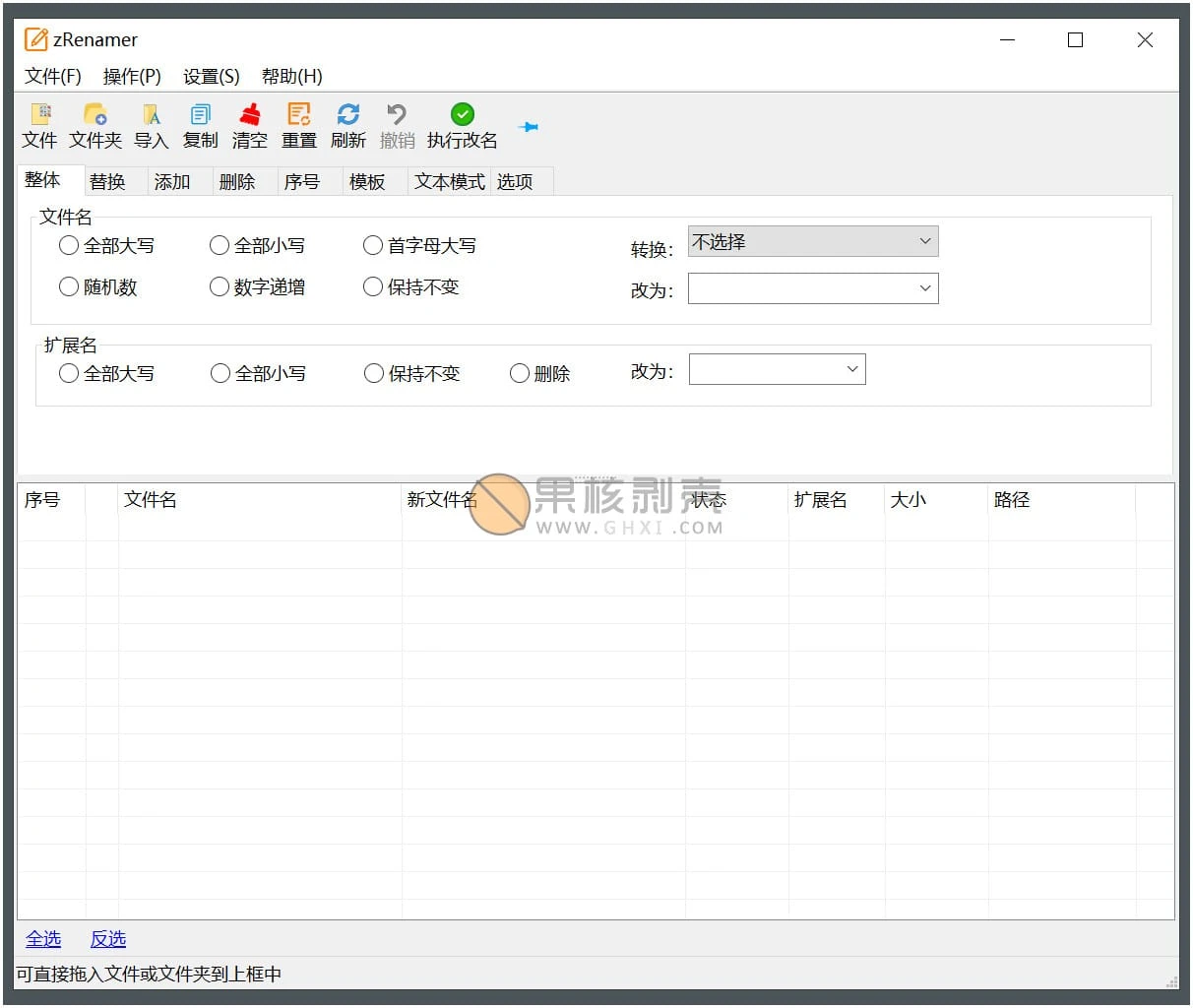Click the 文件名 column header

260,500
